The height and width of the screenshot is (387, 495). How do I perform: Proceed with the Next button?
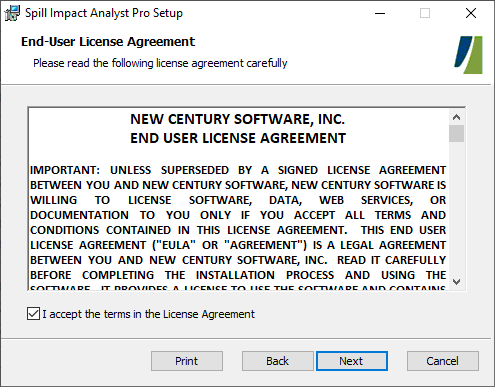352,361
